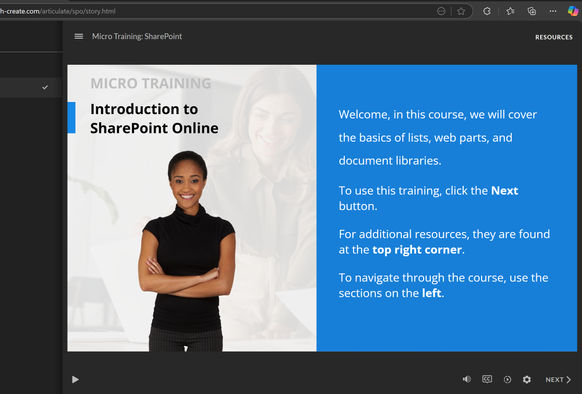Open playback speed control icon
Viewport: 582px width, 394px height.
(507, 380)
